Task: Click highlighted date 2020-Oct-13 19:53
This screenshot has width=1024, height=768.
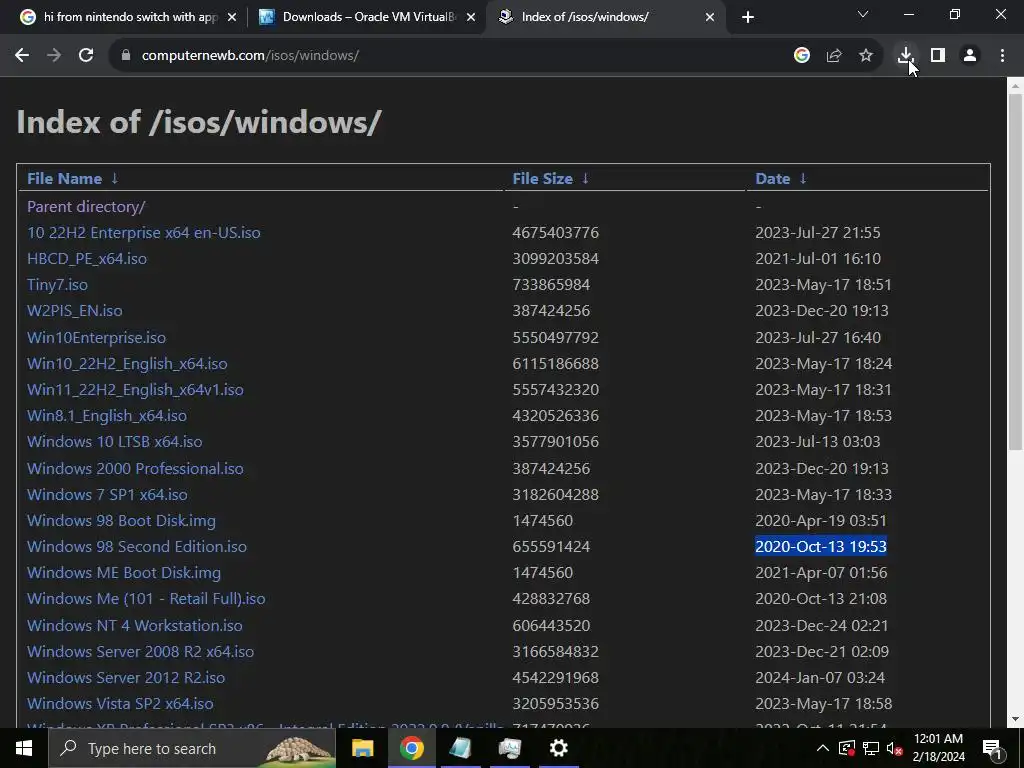Action: coord(821,547)
